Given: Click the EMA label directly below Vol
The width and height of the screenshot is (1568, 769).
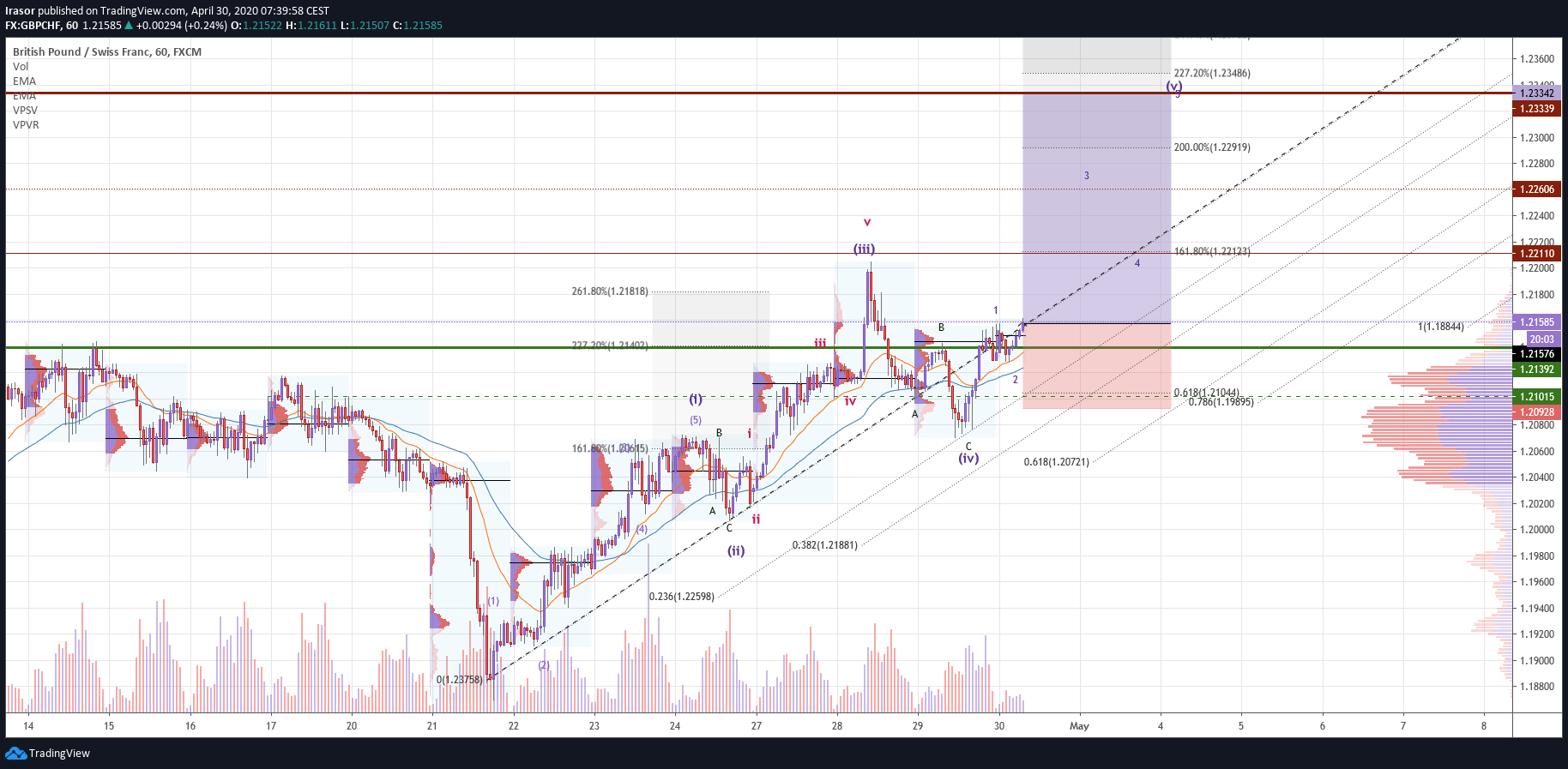Looking at the screenshot, I should (x=24, y=81).
